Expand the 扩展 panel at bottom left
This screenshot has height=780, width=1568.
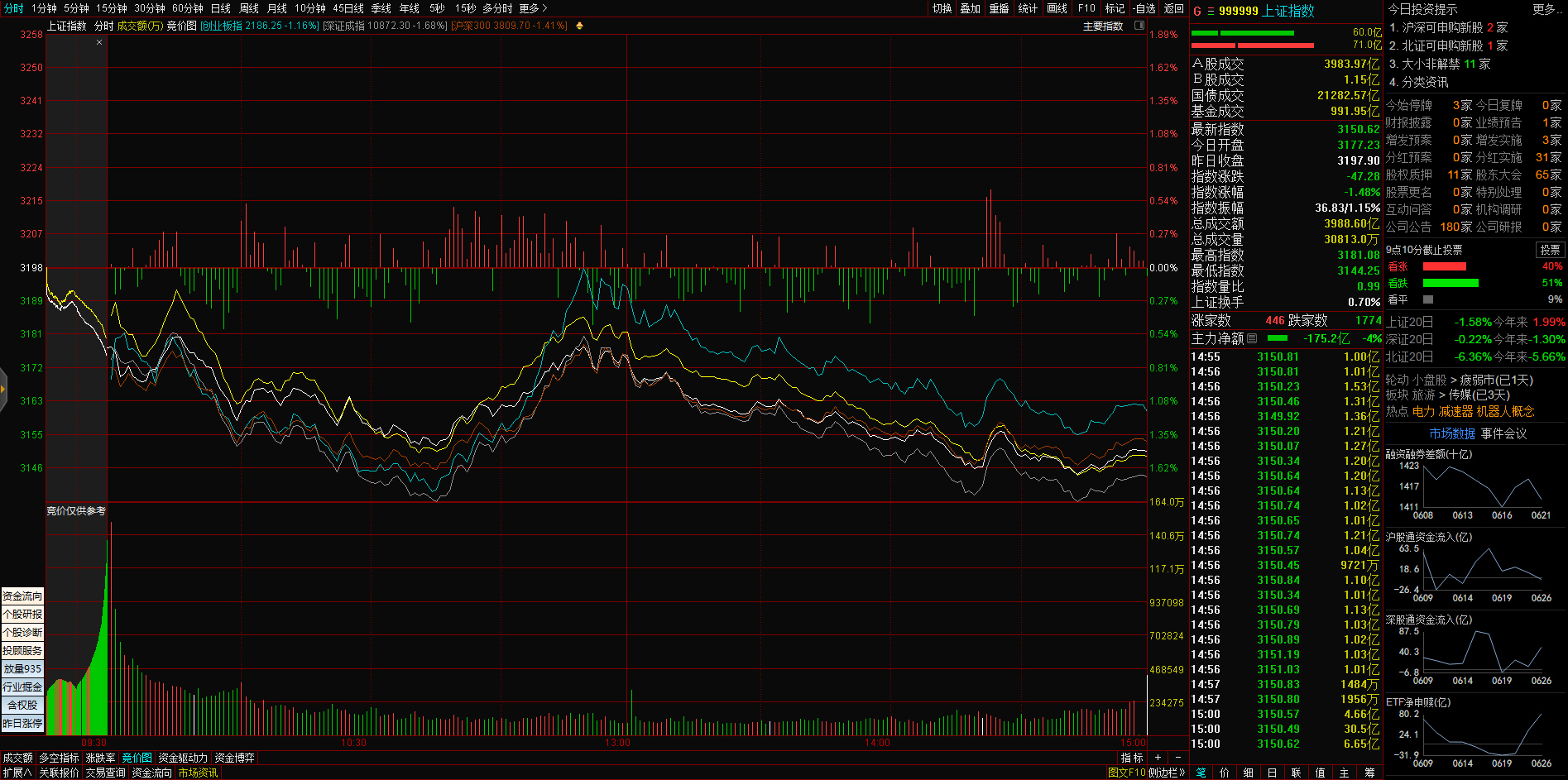click(x=17, y=773)
